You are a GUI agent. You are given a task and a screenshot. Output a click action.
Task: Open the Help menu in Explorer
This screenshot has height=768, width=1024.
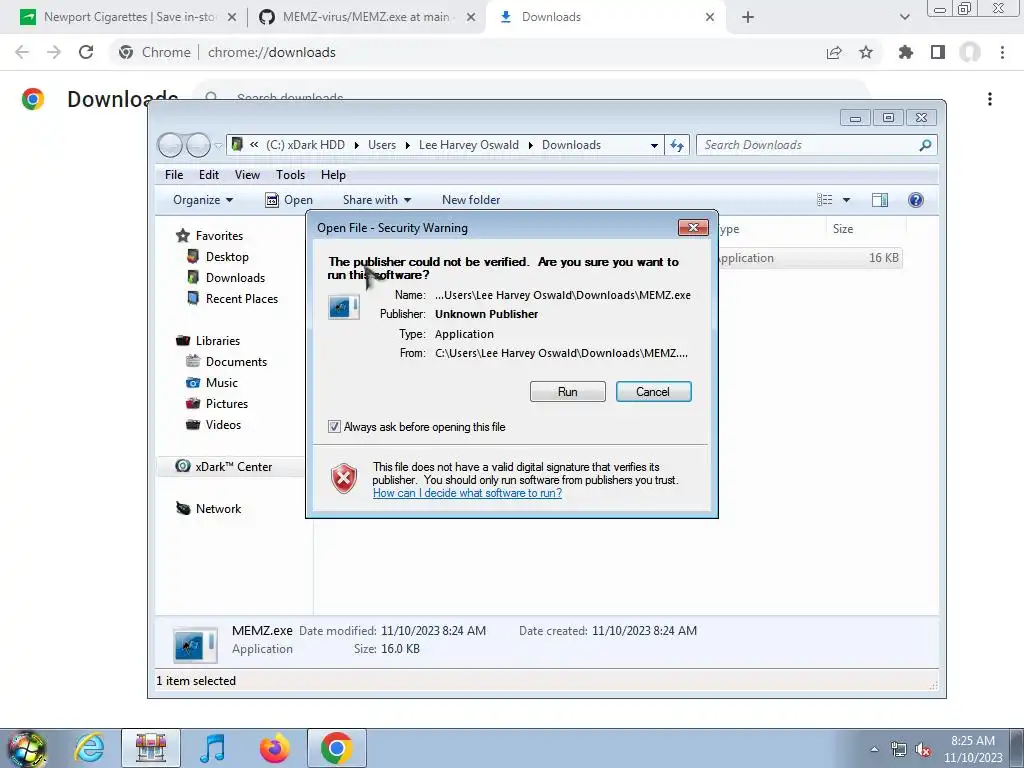333,175
